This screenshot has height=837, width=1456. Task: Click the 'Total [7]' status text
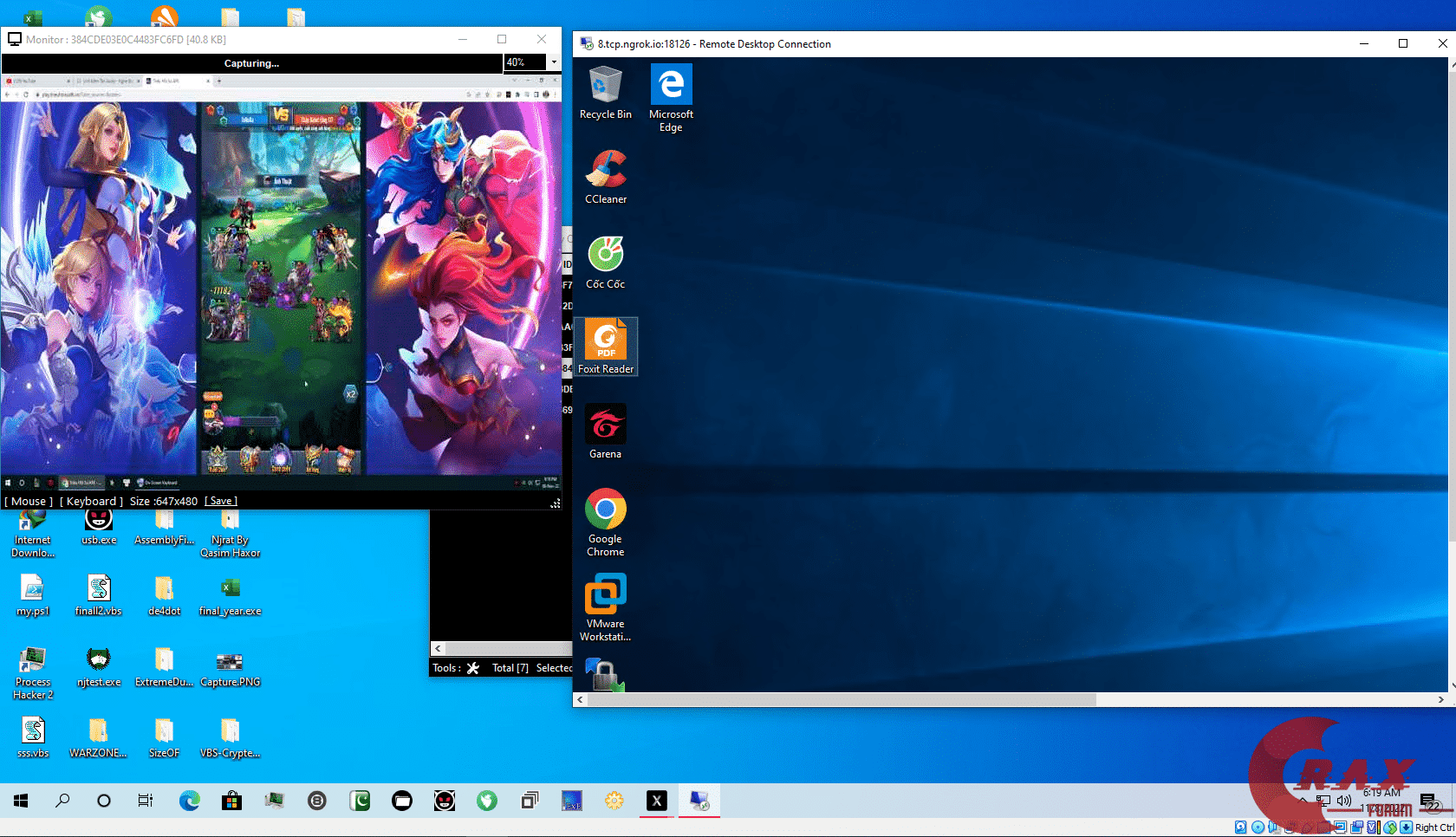coord(510,668)
